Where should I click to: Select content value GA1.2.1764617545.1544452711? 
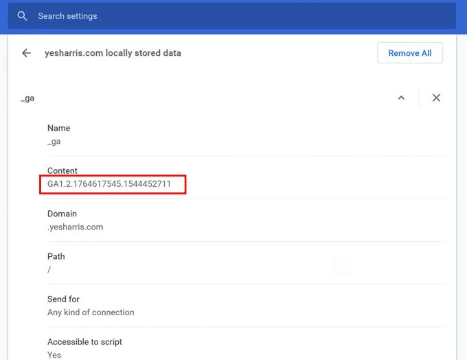[109, 184]
